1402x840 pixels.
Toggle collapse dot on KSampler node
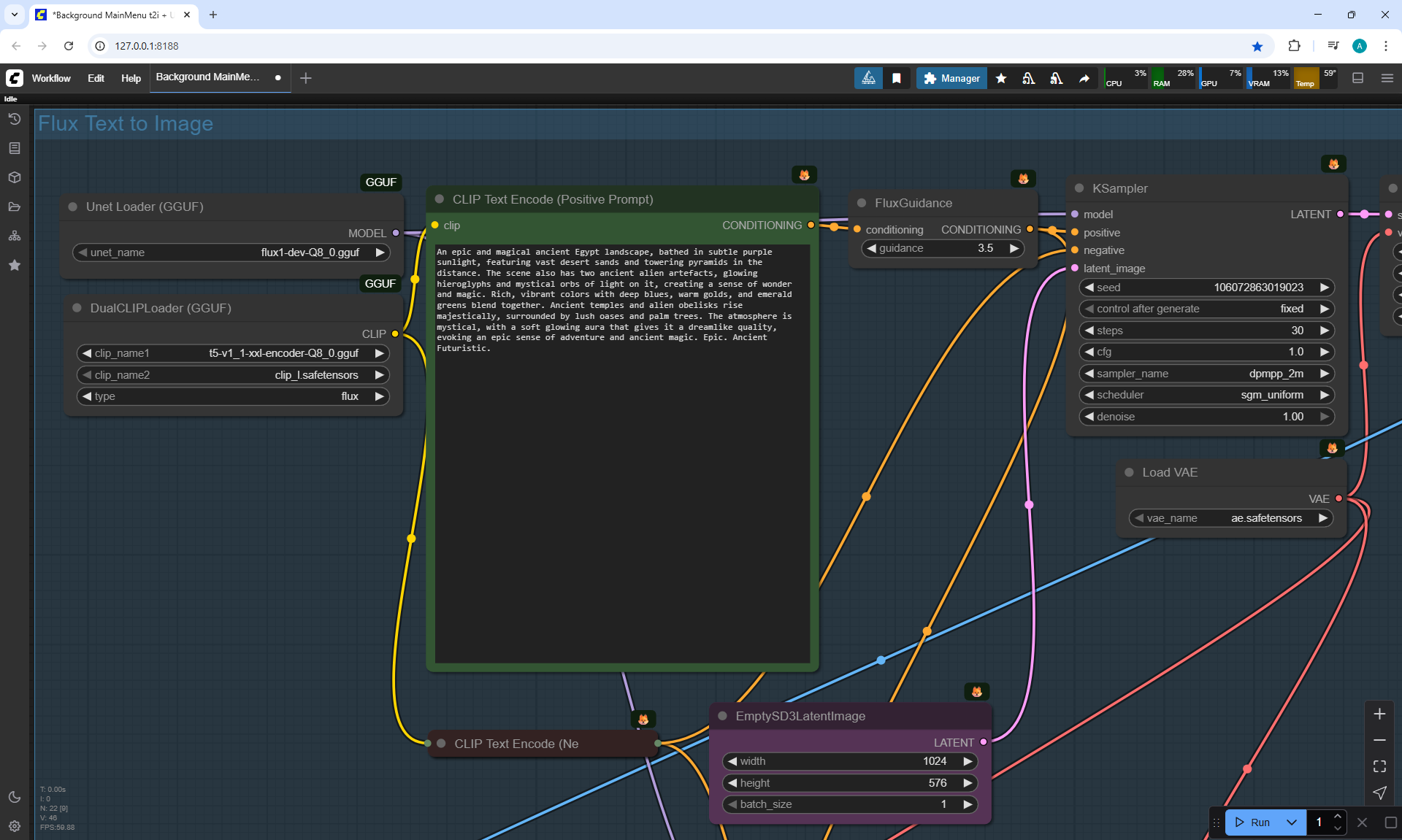pos(1079,188)
